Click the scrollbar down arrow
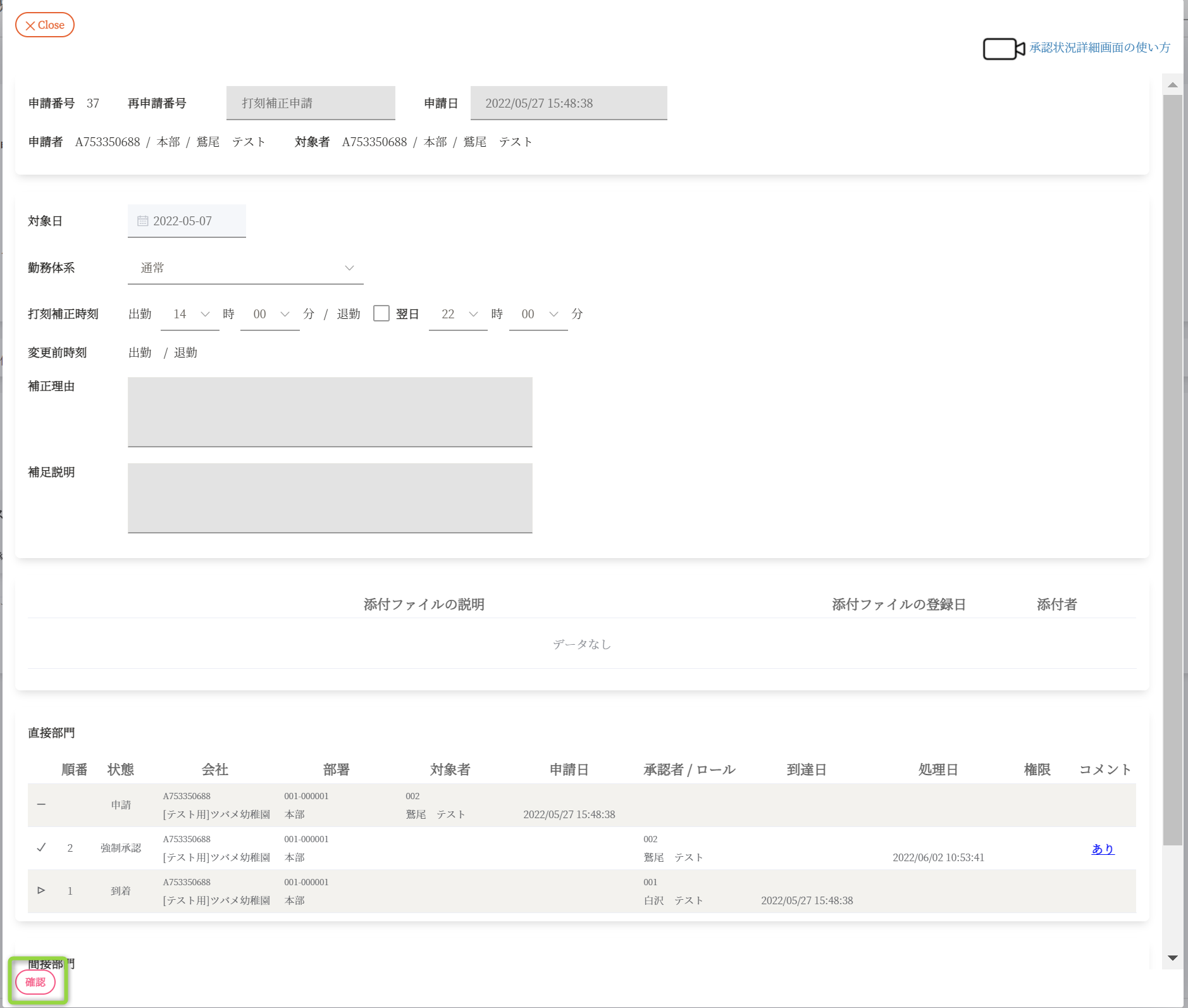Screen dimensions: 1188x1008 click(1172, 958)
